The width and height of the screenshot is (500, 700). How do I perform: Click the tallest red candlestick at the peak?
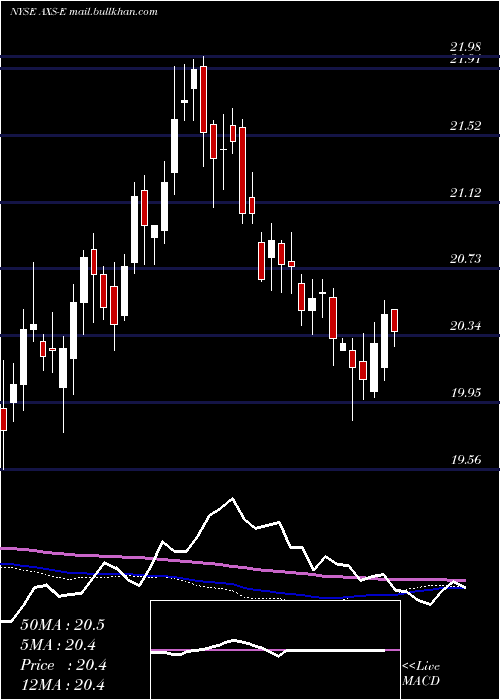[x=204, y=99]
